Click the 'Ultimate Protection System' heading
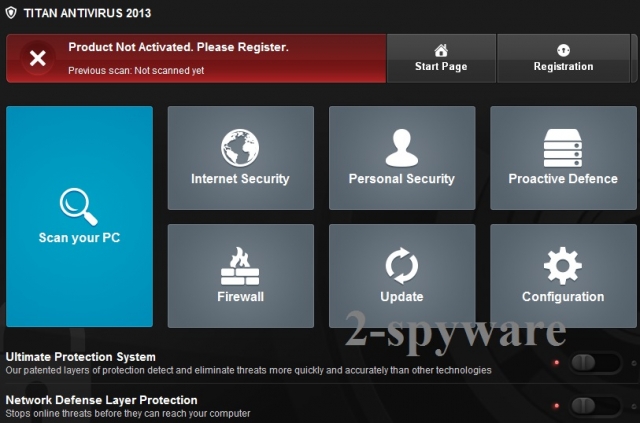Viewport: 640px width, 423px height. (80, 357)
